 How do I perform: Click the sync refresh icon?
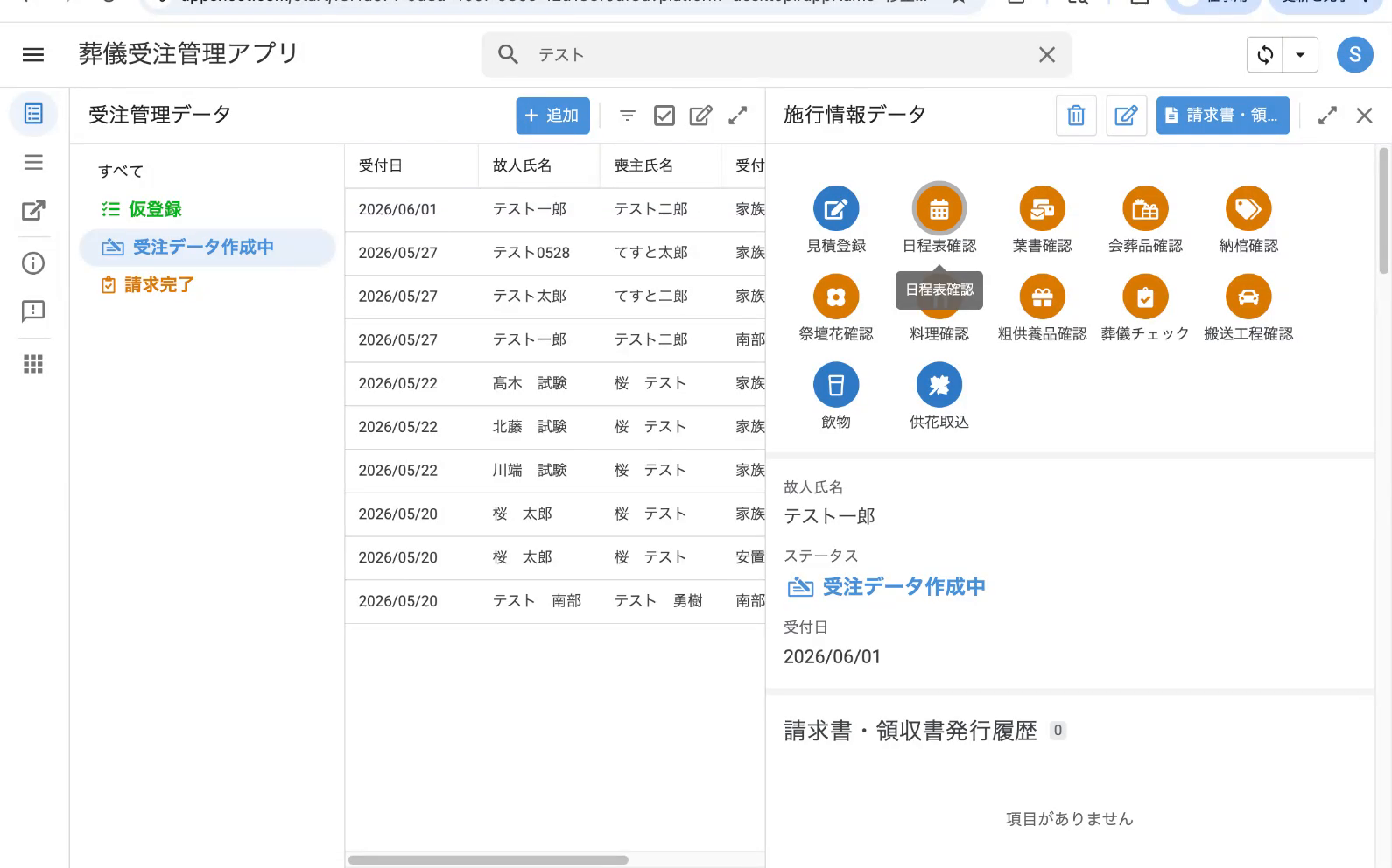click(x=1265, y=55)
